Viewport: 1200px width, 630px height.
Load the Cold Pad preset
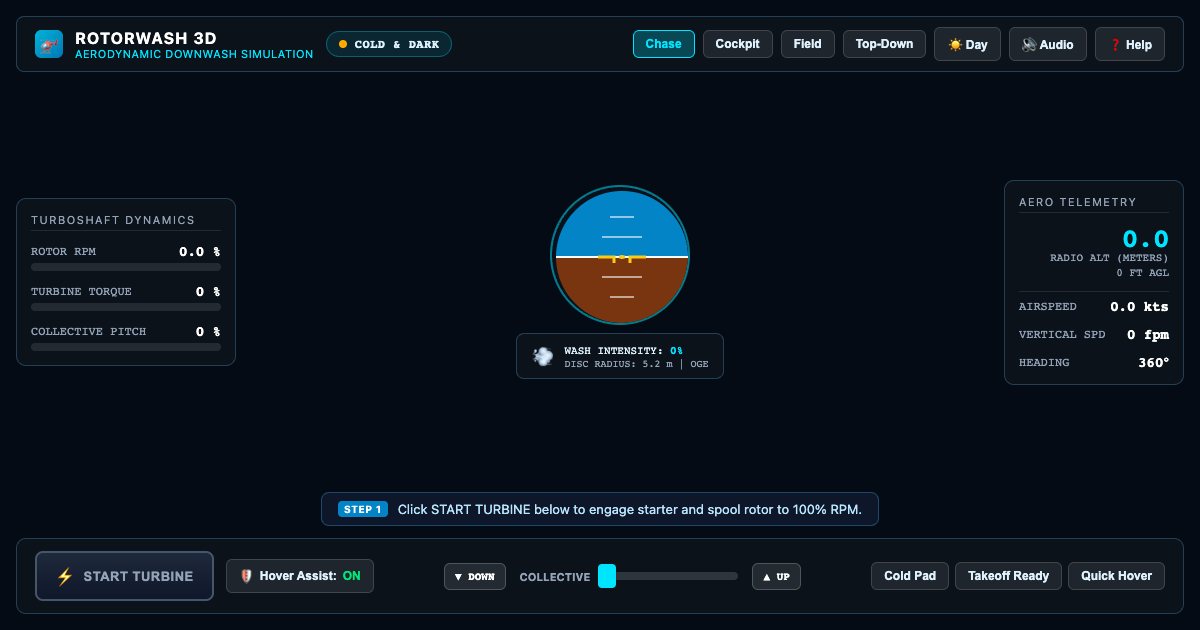point(910,576)
